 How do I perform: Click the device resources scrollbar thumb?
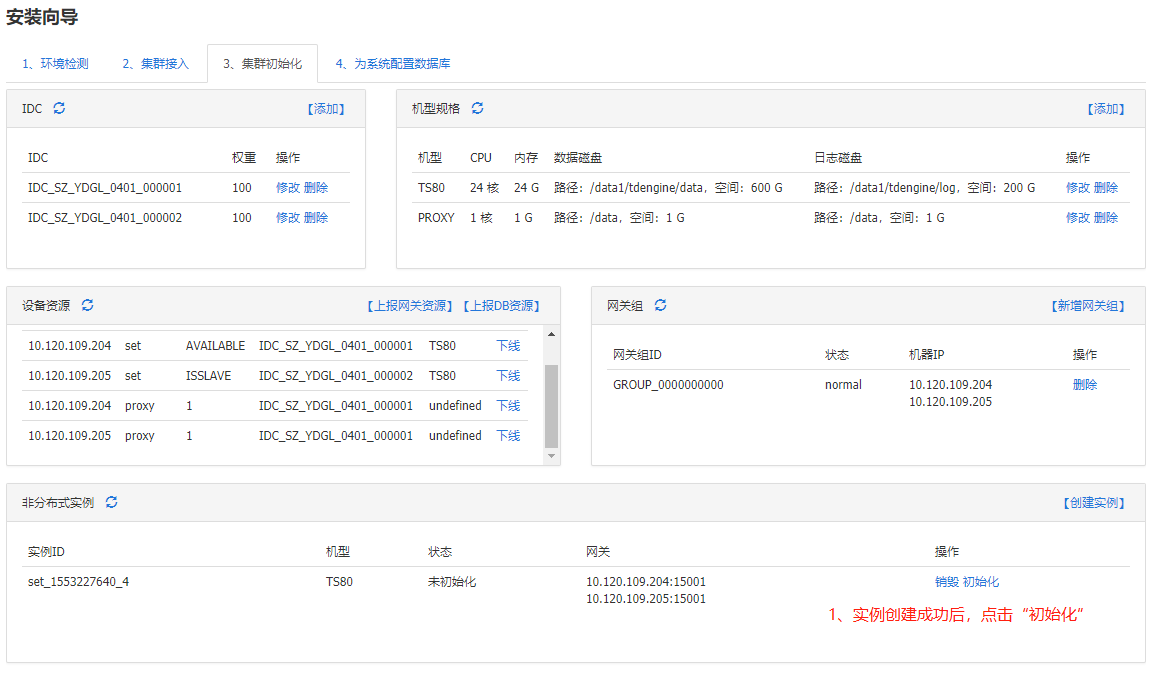551,406
